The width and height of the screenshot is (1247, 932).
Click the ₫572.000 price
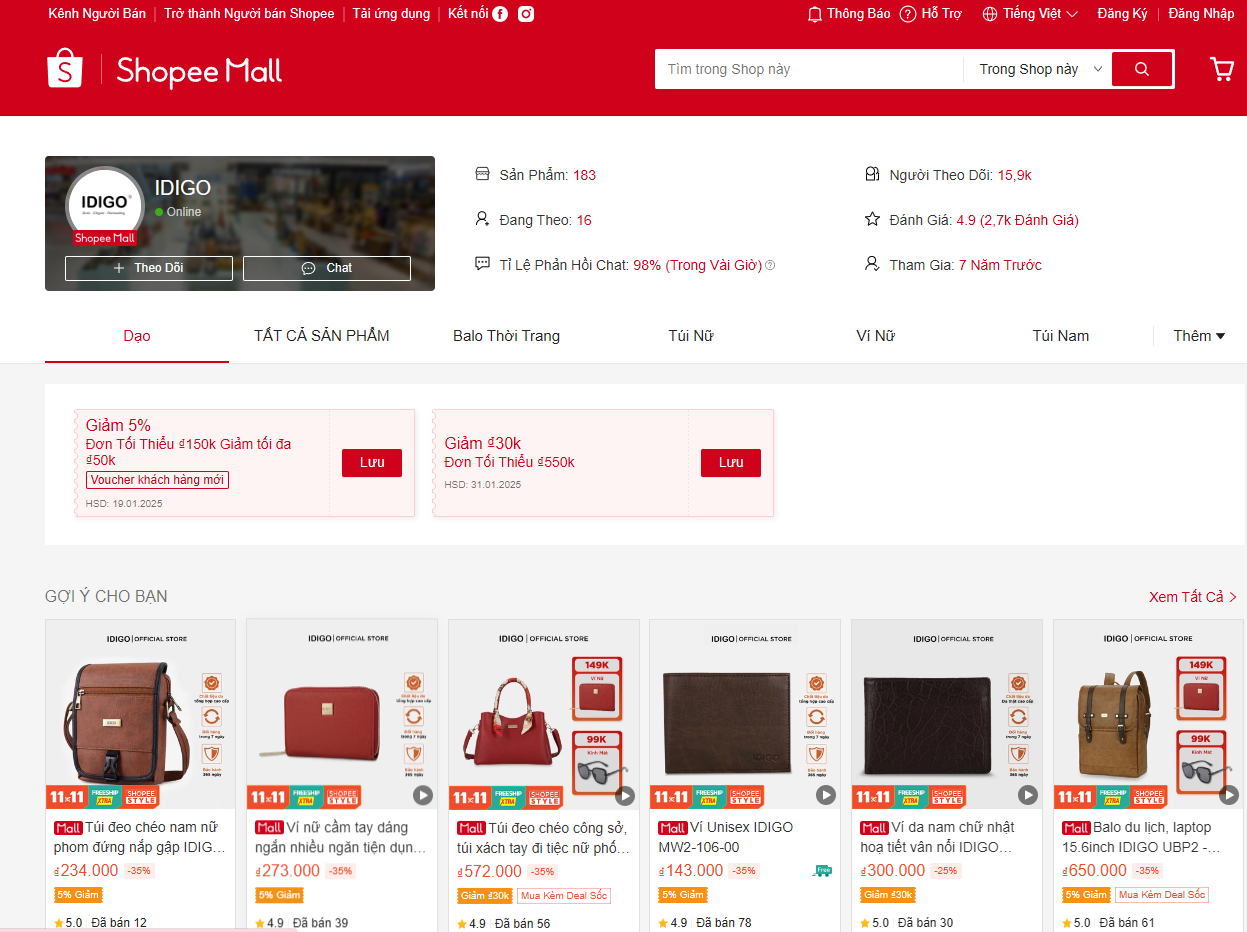490,872
